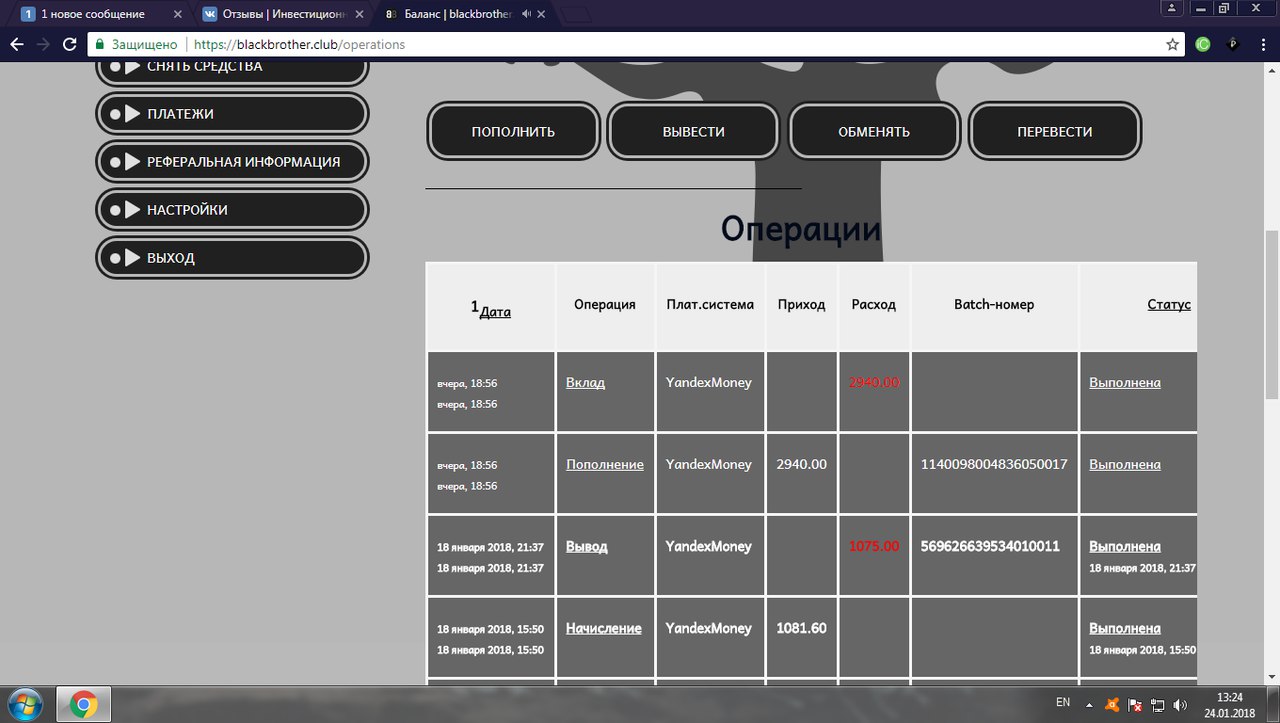Viewport: 1280px width, 723px height.
Task: Click Выполнена status in the Начисление row
Action: [1125, 628]
